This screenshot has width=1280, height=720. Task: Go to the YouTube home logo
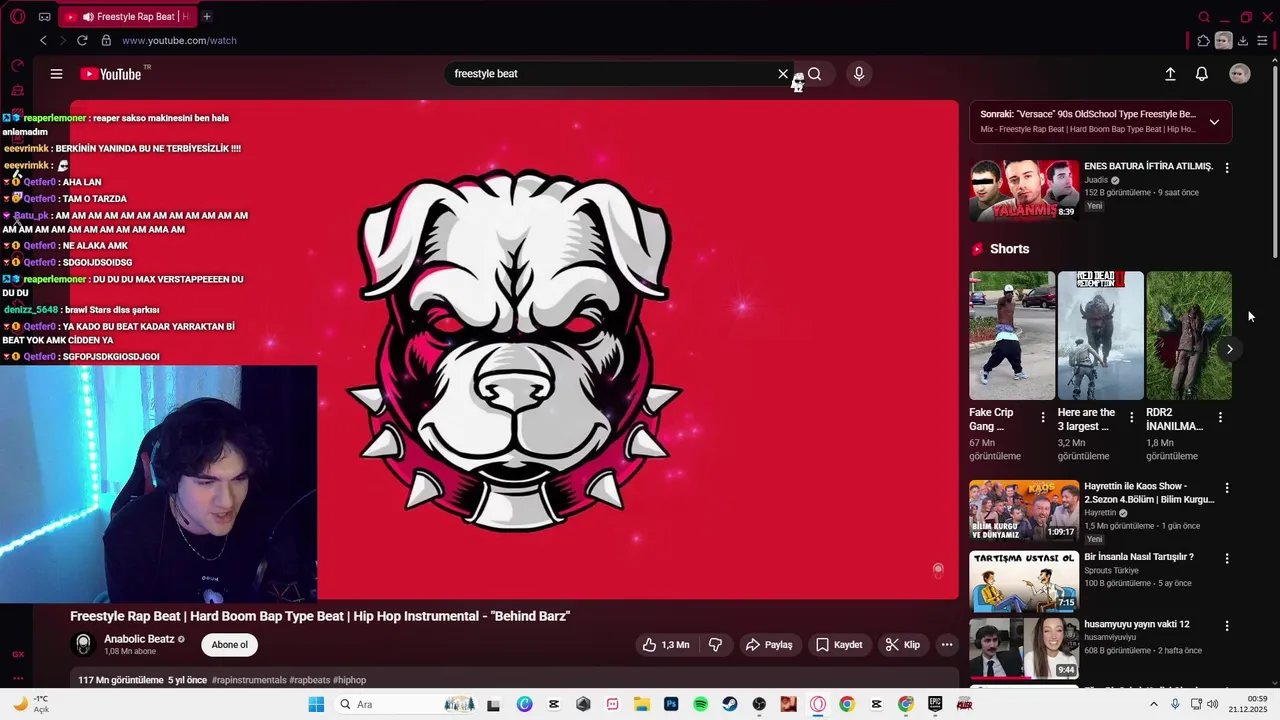pyautogui.click(x=112, y=74)
